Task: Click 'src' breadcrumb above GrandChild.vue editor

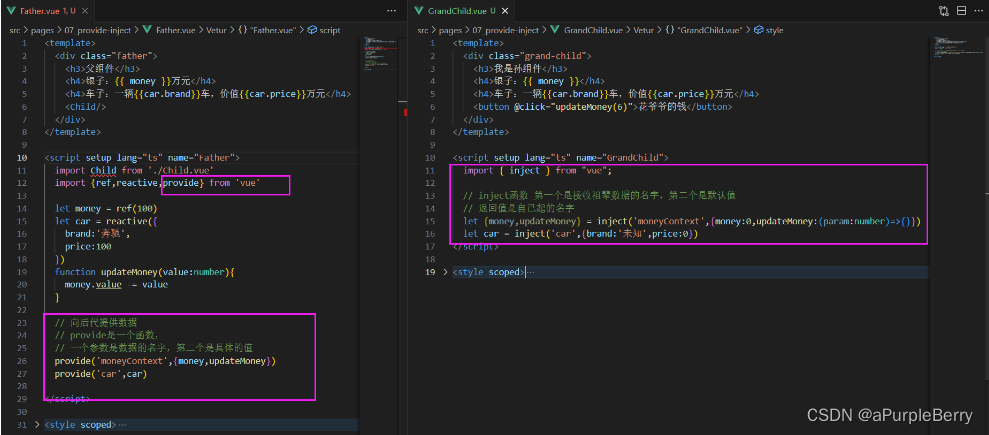Action: click(423, 30)
